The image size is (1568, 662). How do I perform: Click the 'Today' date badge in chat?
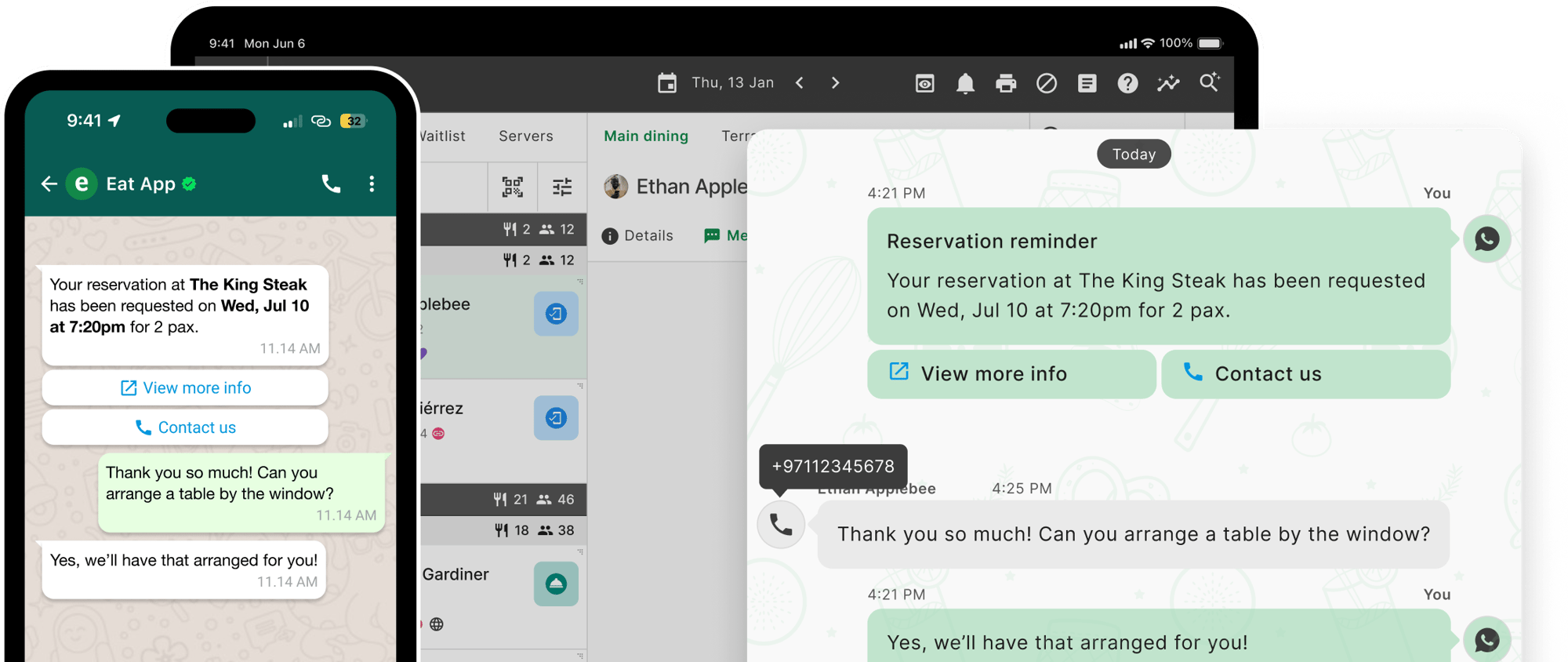click(x=1134, y=154)
